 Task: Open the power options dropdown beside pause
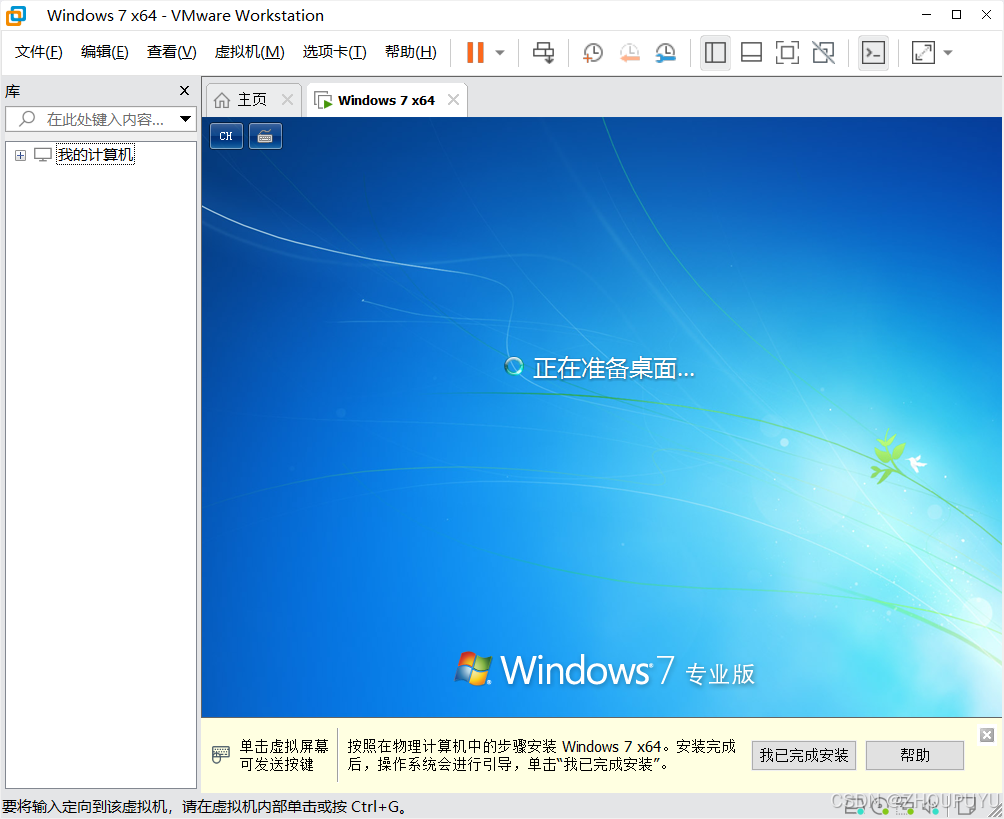pos(500,53)
